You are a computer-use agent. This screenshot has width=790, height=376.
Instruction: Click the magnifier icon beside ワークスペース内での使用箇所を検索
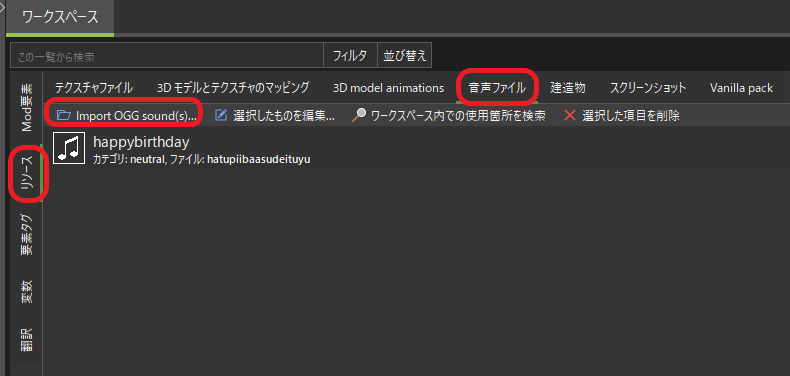pyautogui.click(x=358, y=115)
